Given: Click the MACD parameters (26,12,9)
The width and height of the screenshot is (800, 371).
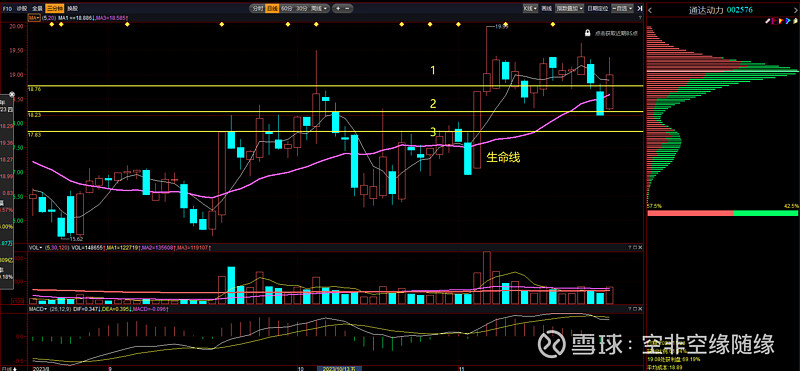Looking at the screenshot, I should (60, 309).
